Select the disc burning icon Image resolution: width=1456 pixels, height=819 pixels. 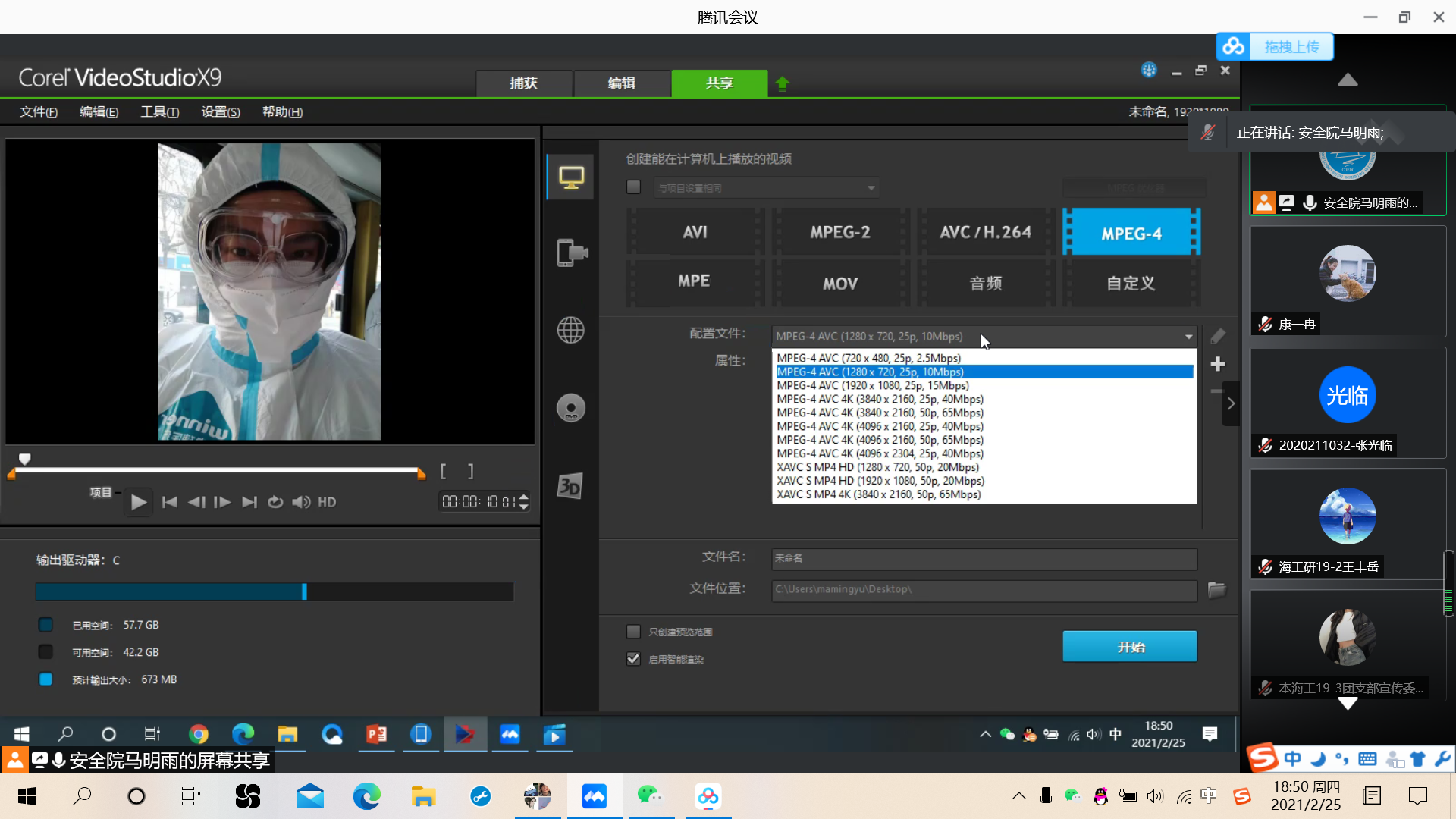(571, 408)
